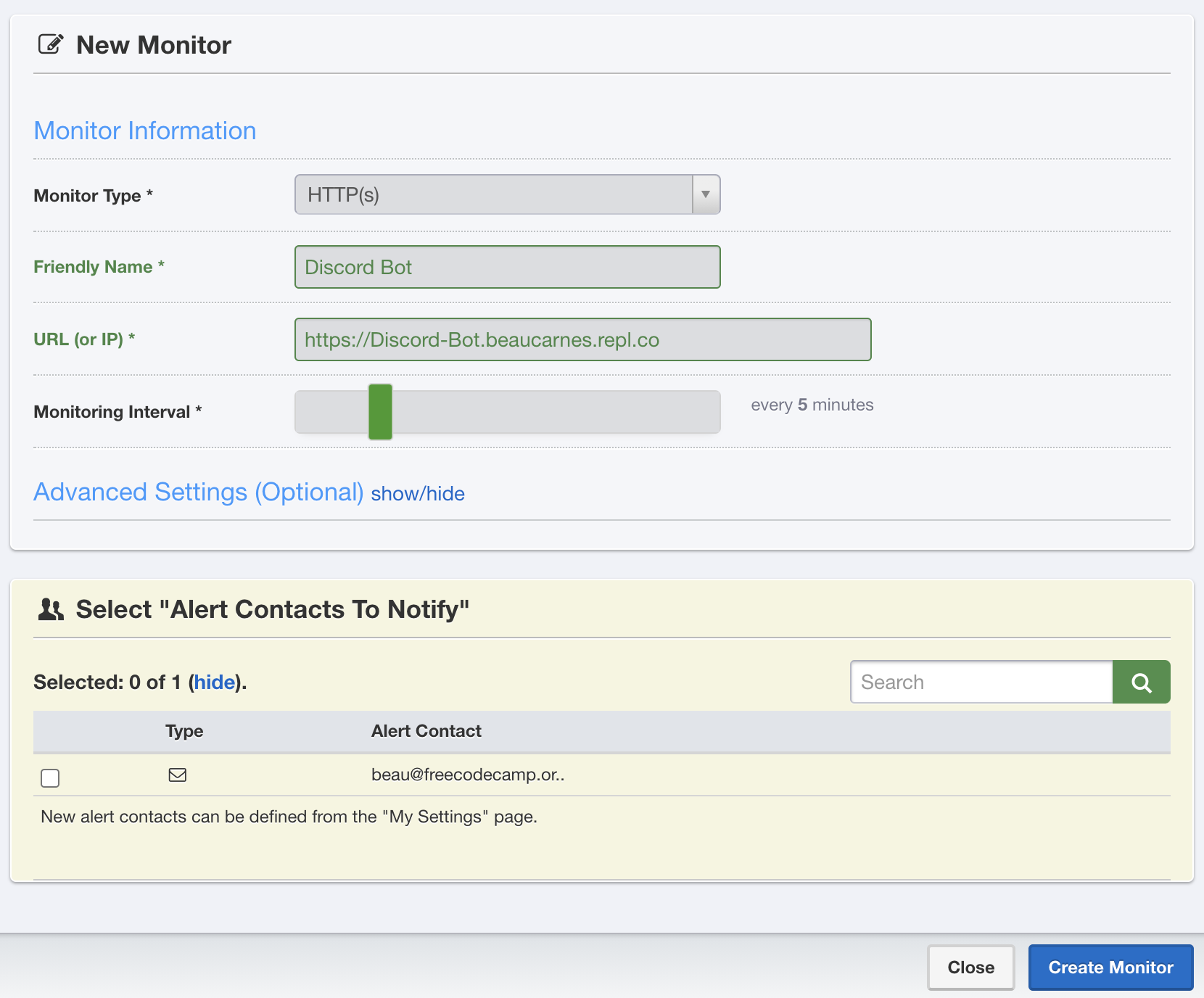Screen dimensions: 1204x998
Task: Click the green monitoring interval slider handle
Action: coord(380,412)
